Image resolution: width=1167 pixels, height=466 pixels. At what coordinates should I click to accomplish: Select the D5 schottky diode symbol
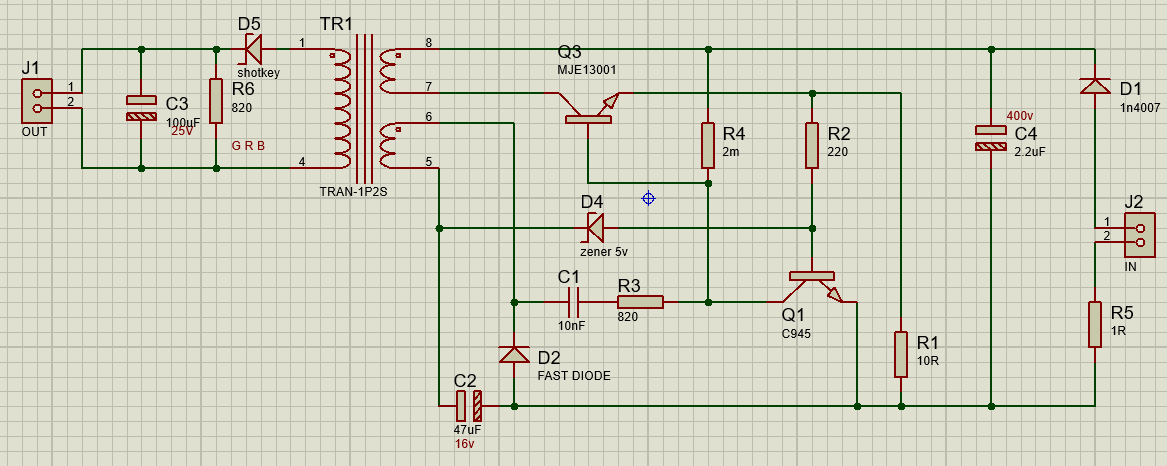(x=253, y=49)
